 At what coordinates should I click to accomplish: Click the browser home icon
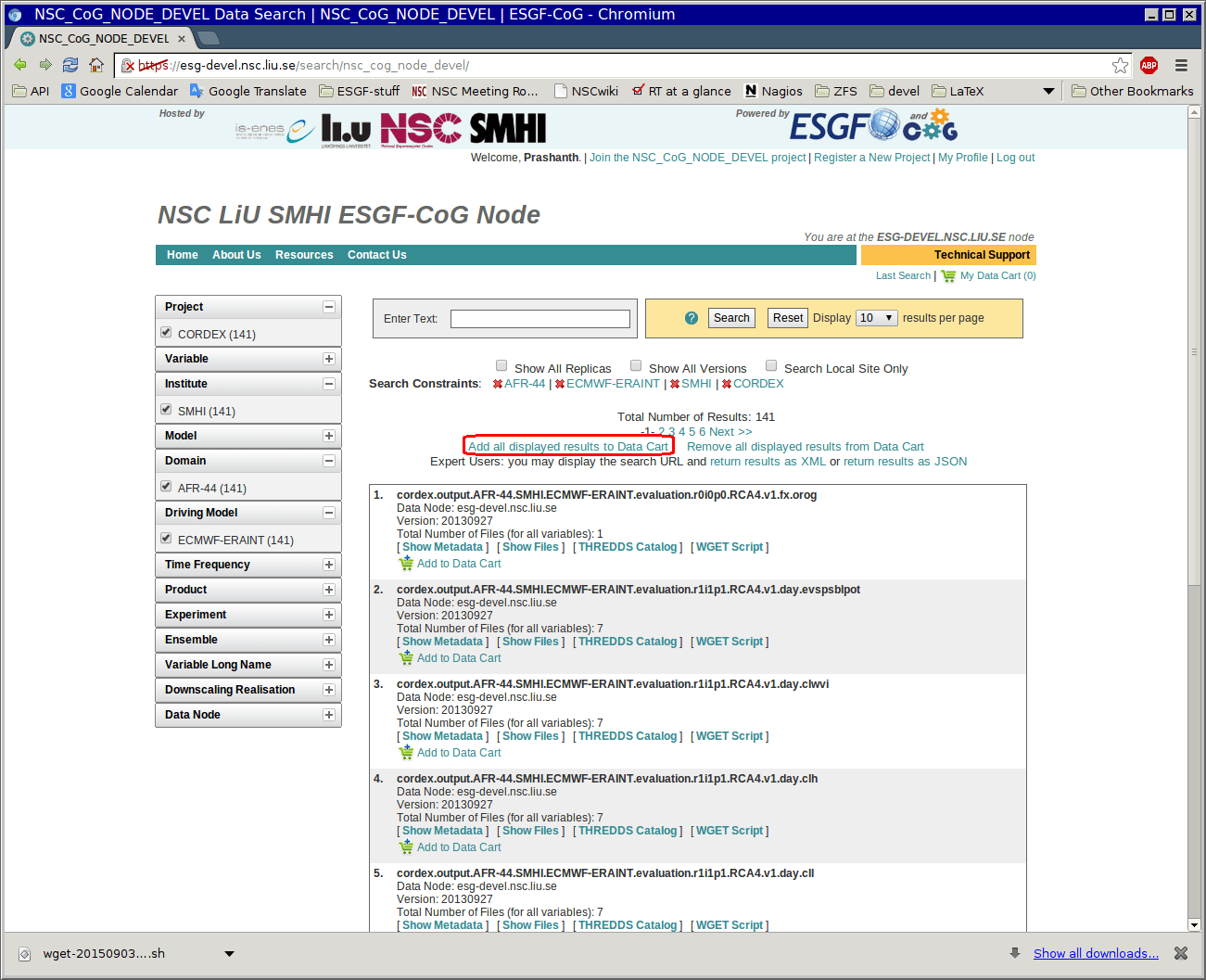[x=96, y=65]
